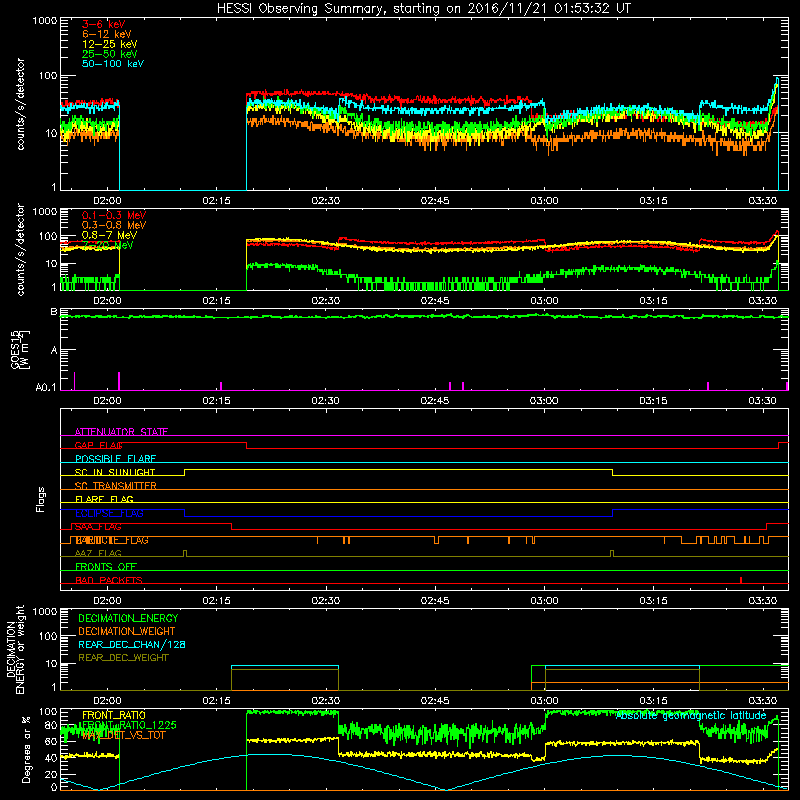Click the red BAD_PACKETS spike near 03:27
The image size is (800, 800).
point(741,580)
